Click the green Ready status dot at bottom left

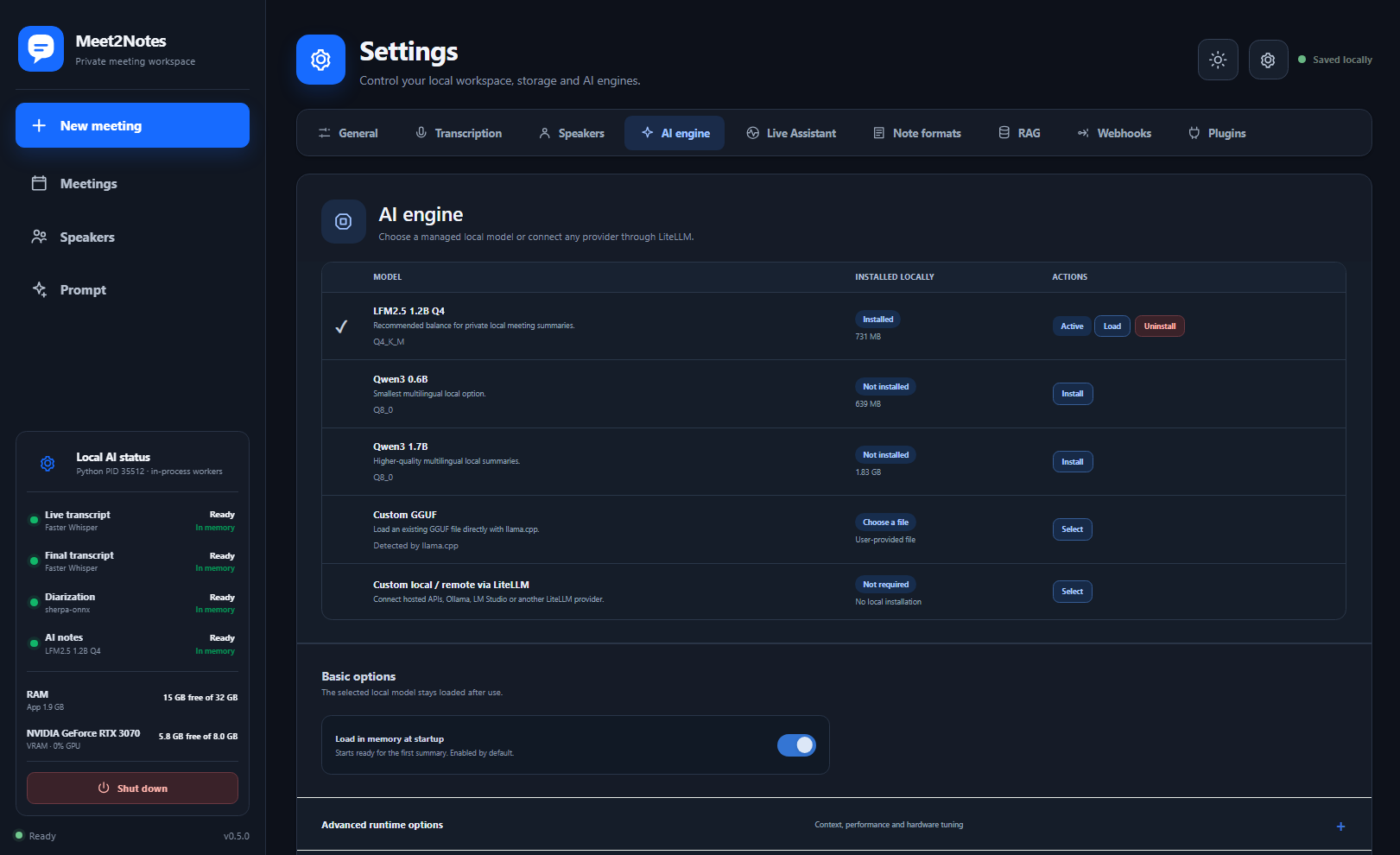click(x=19, y=835)
